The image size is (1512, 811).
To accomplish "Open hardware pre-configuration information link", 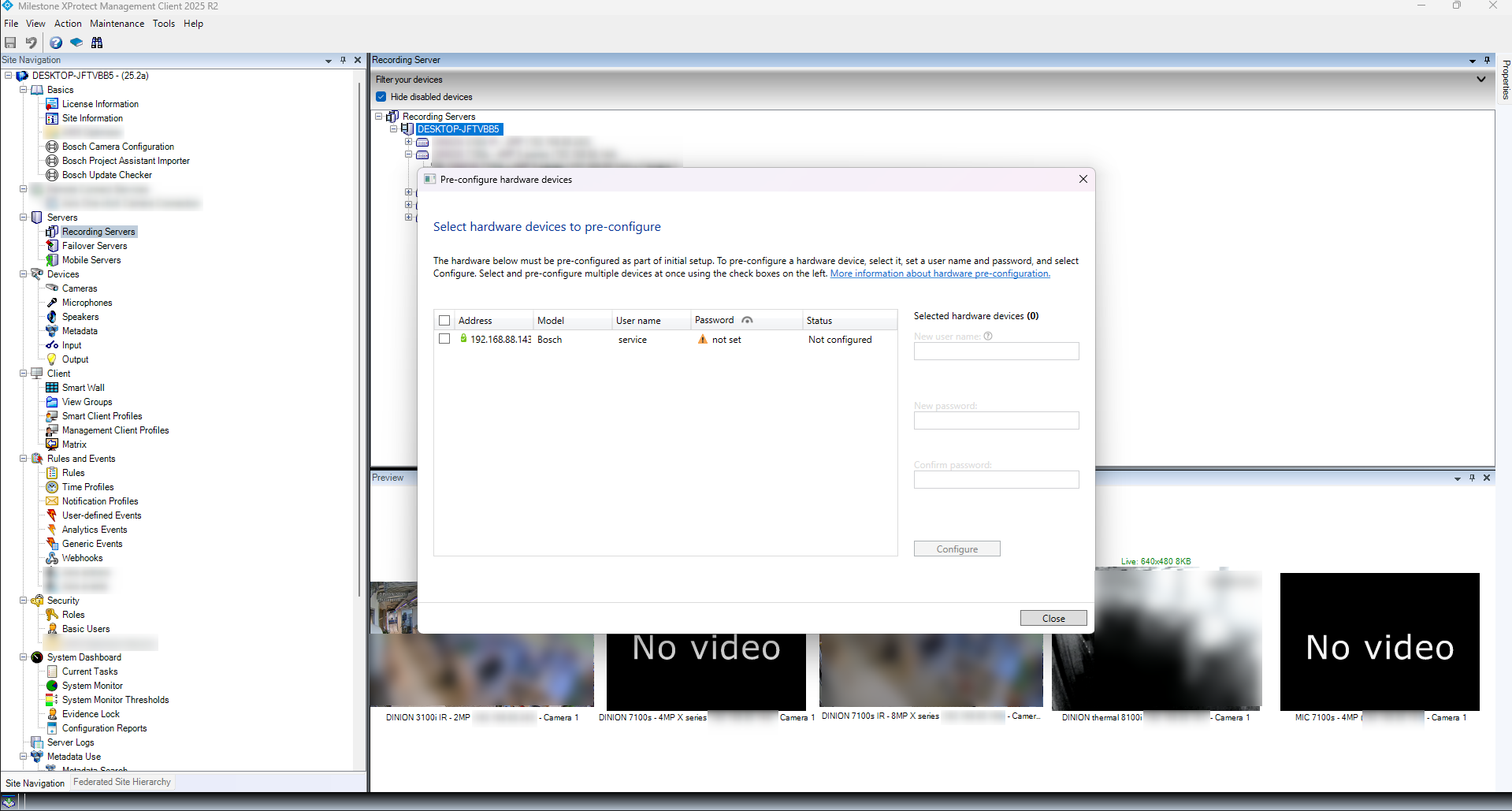I will [x=940, y=273].
